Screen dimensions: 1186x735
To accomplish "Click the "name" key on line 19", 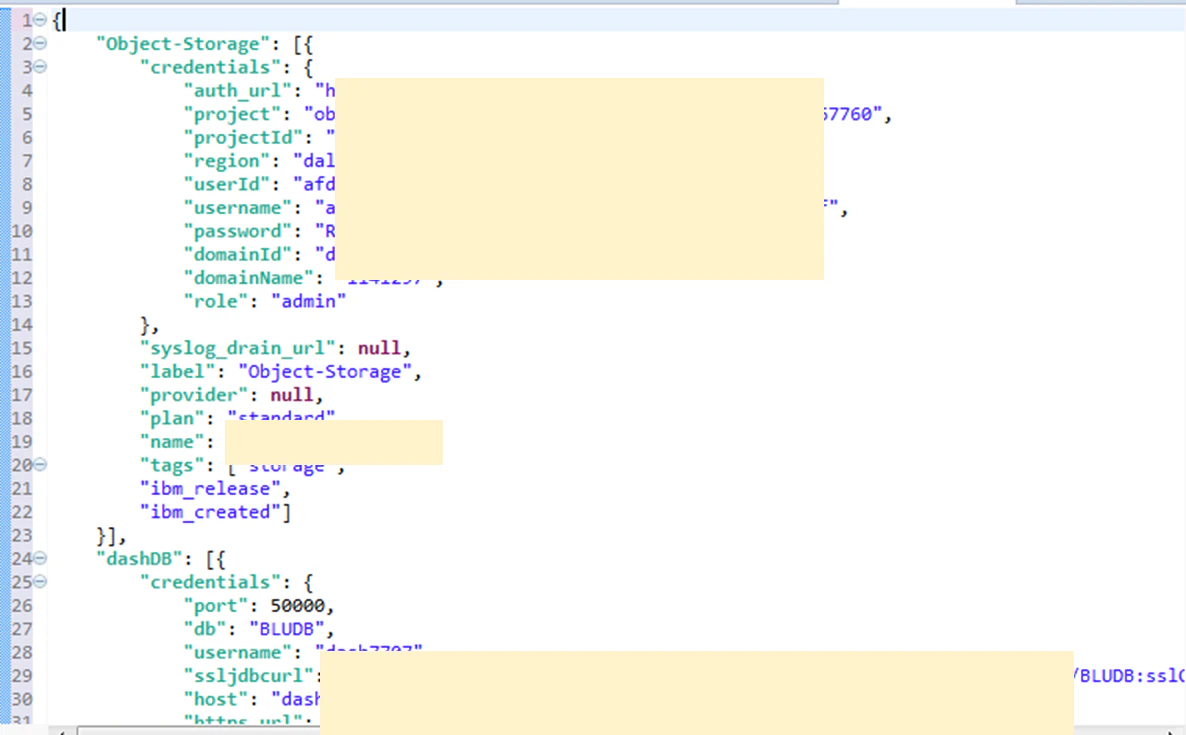I will pos(172,442).
